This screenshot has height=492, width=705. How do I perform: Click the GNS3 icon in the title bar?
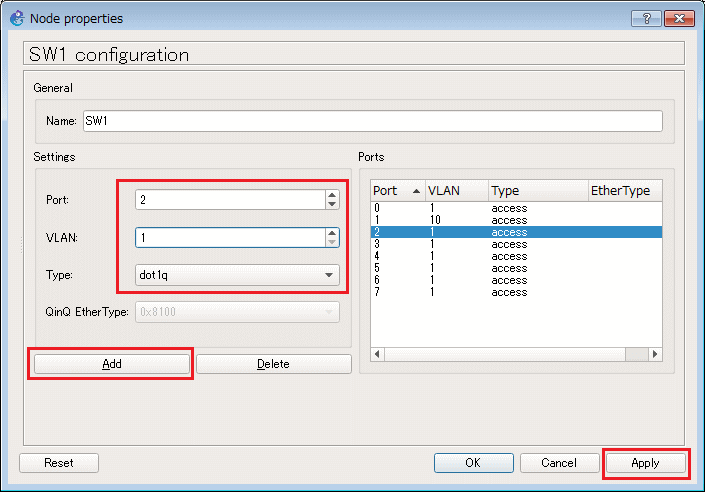click(x=17, y=18)
